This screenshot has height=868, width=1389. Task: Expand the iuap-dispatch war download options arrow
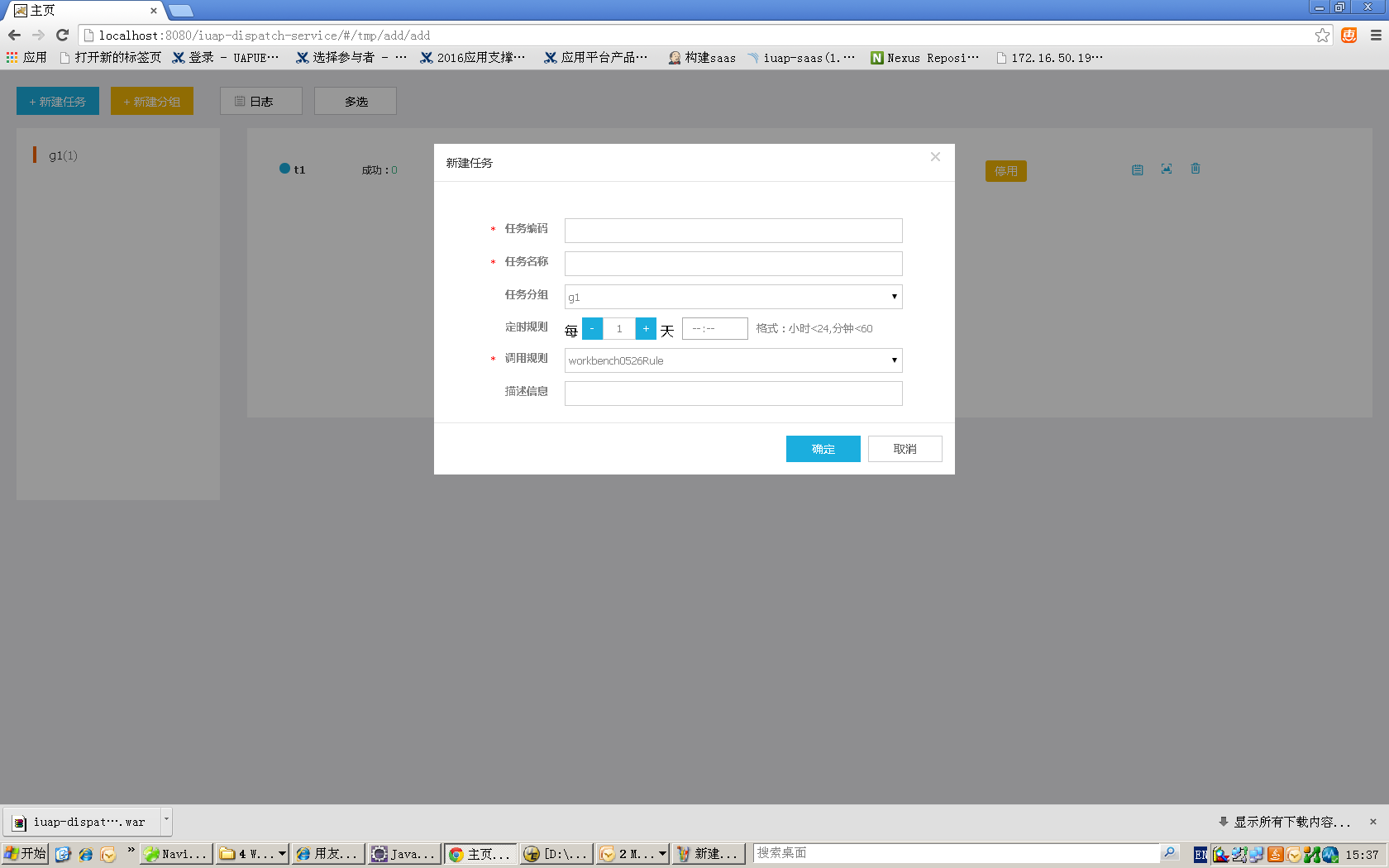(x=166, y=821)
